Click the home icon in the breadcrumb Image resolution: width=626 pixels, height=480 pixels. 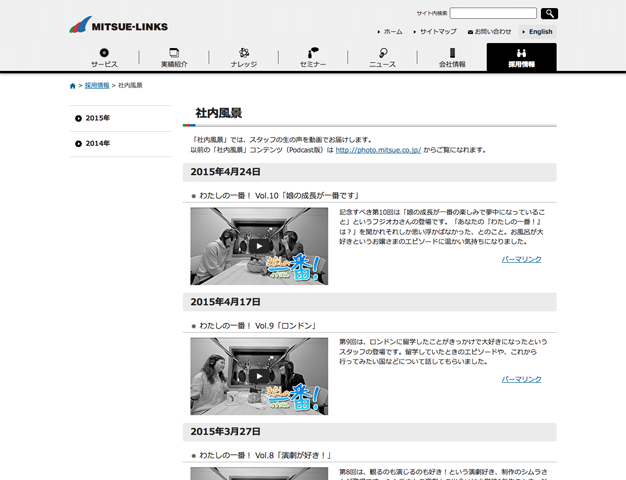(72, 86)
